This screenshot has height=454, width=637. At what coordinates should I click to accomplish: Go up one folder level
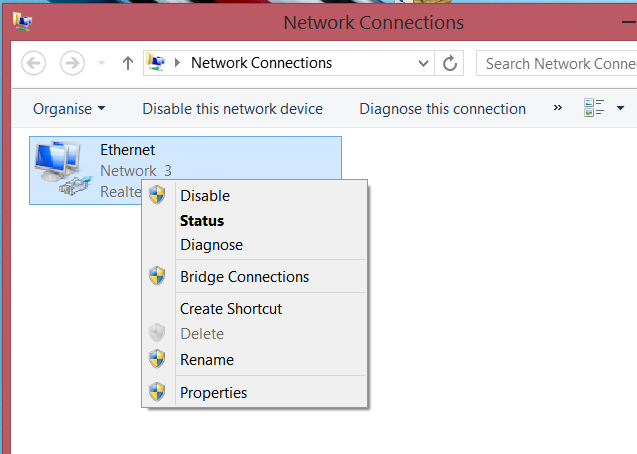point(128,63)
